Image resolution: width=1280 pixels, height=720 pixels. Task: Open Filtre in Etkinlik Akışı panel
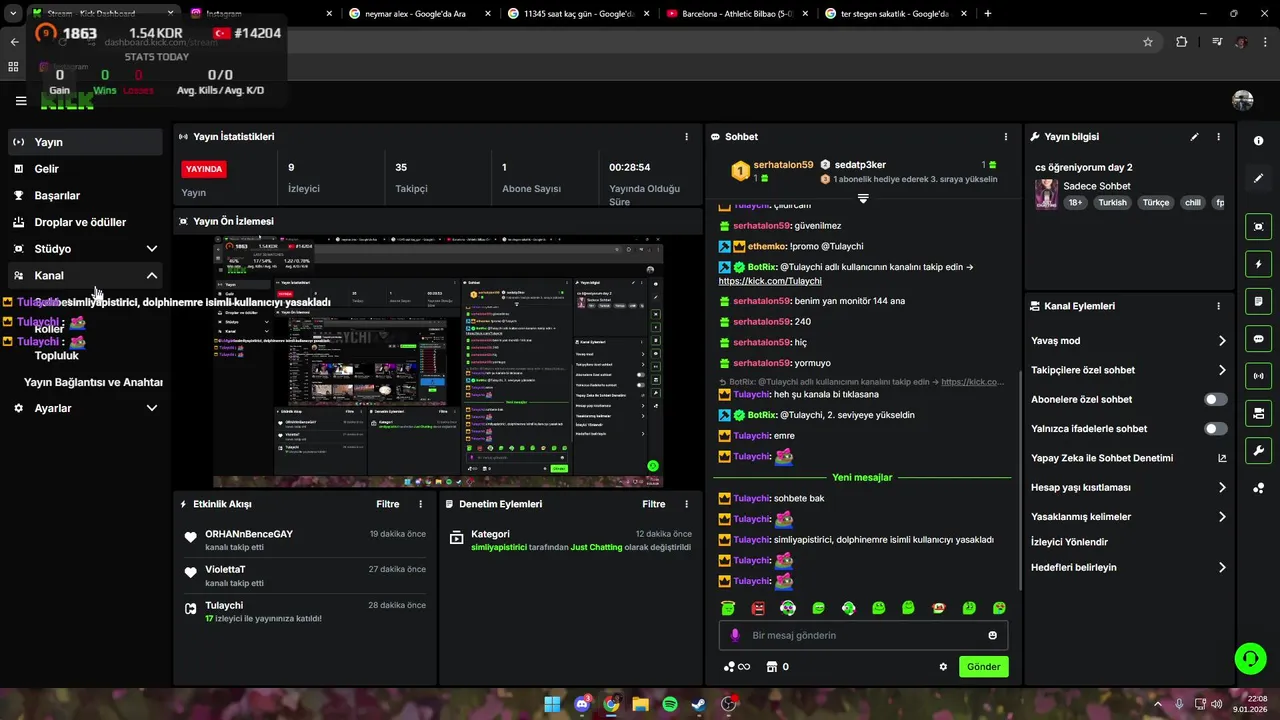(387, 504)
